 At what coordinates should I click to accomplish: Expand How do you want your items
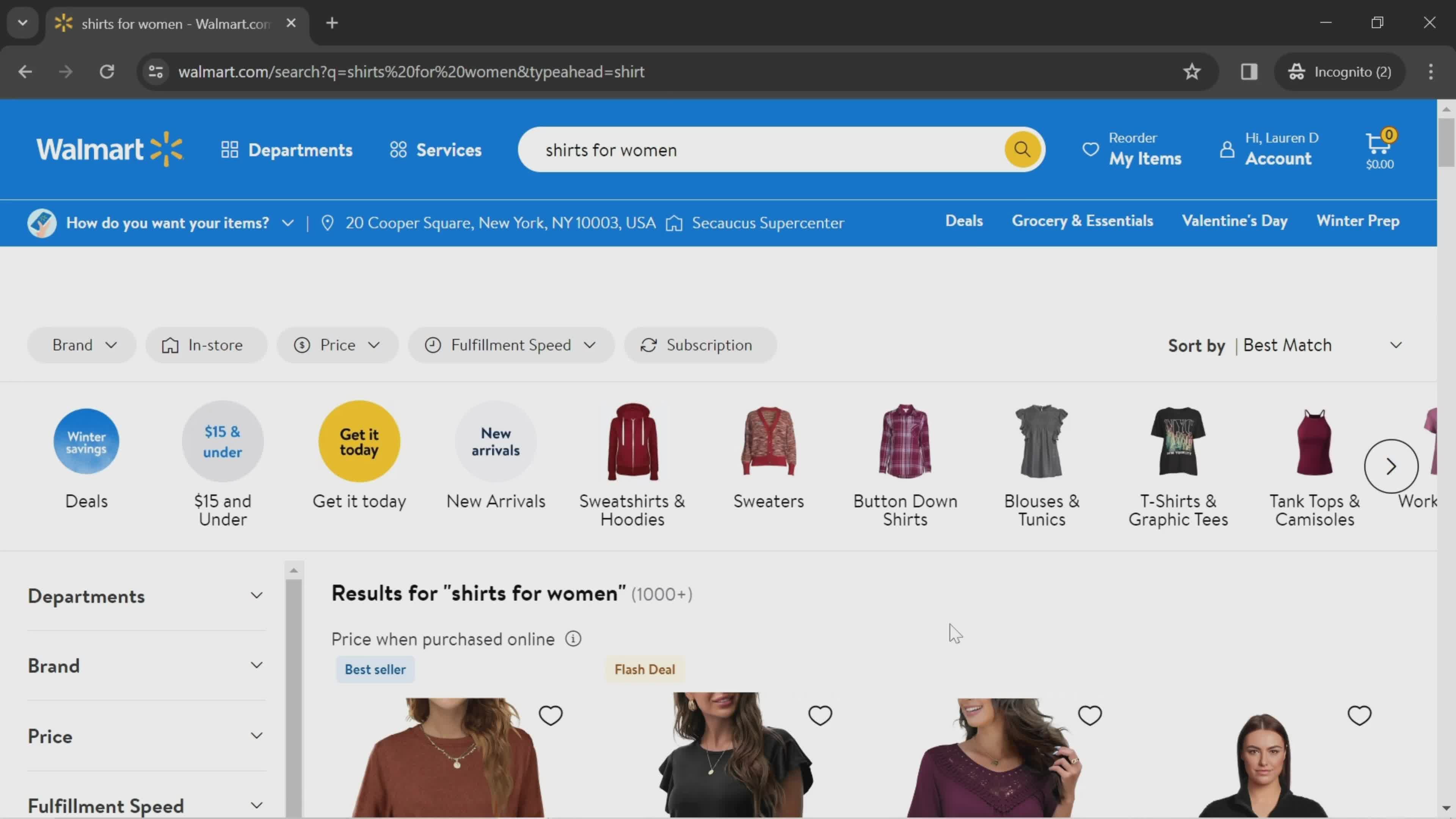tap(180, 223)
